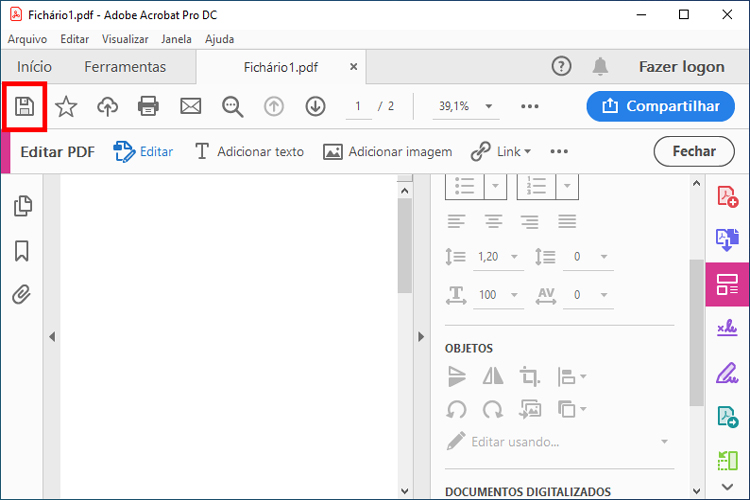This screenshot has width=750, height=500.
Task: Switch to the Início tab
Action: point(34,67)
